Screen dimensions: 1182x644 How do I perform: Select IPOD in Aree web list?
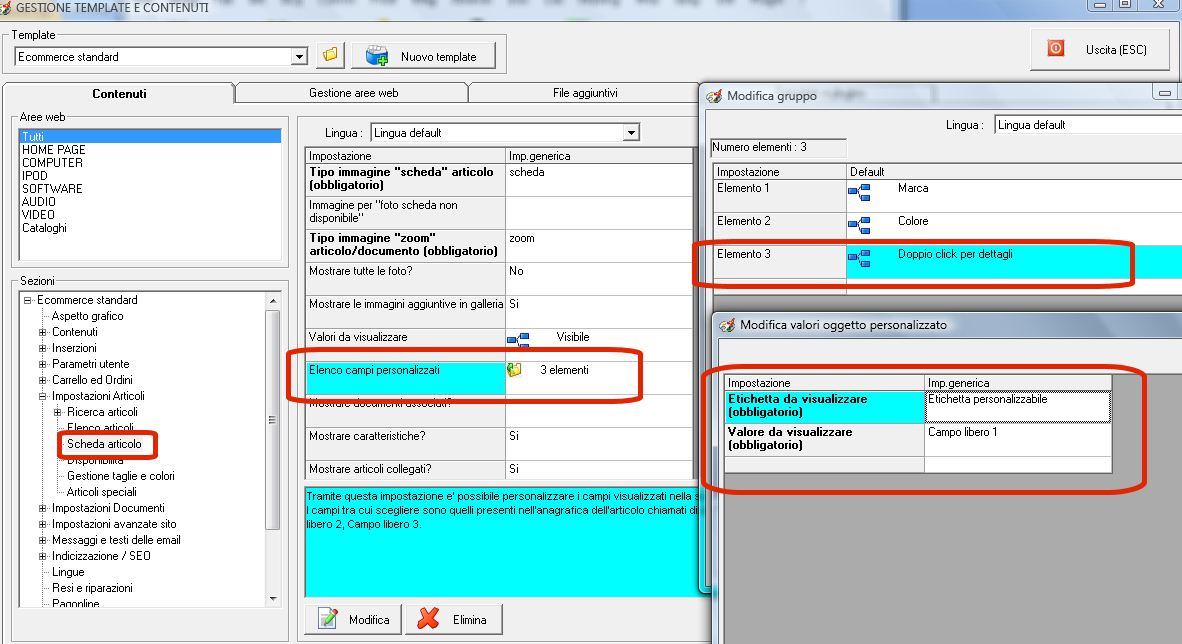point(35,176)
